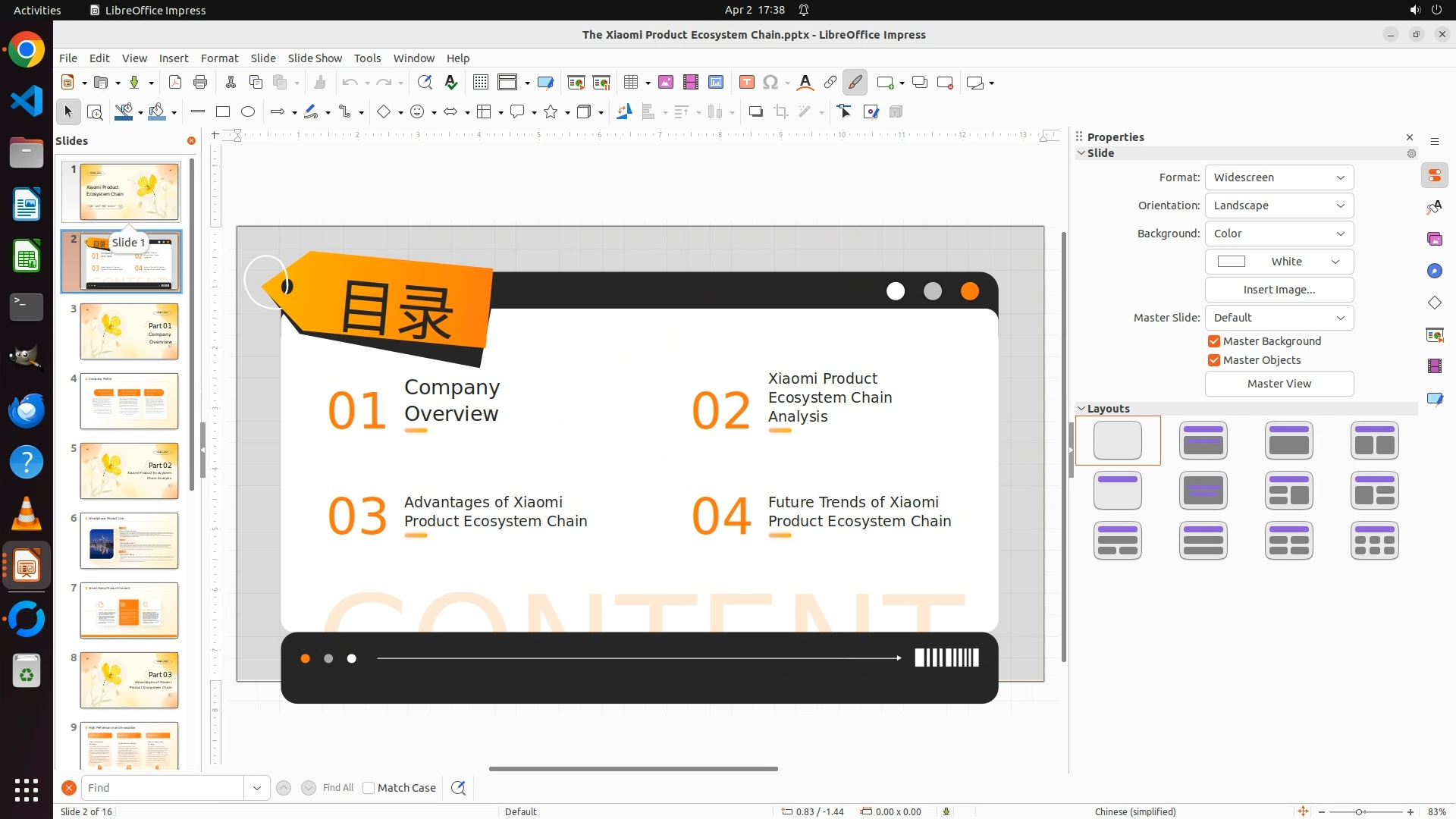Click the Insert Special Character icon
1456x819 pixels.
click(x=770, y=83)
